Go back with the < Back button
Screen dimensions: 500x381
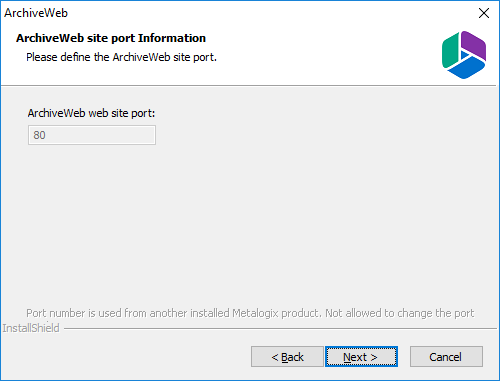pyautogui.click(x=287, y=357)
